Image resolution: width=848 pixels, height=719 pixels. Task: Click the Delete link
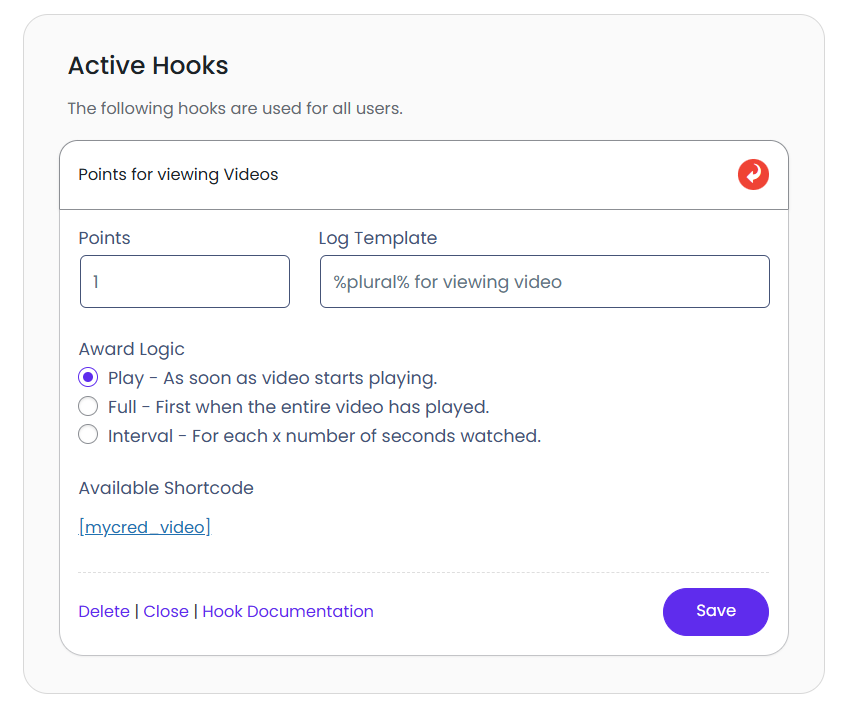104,611
